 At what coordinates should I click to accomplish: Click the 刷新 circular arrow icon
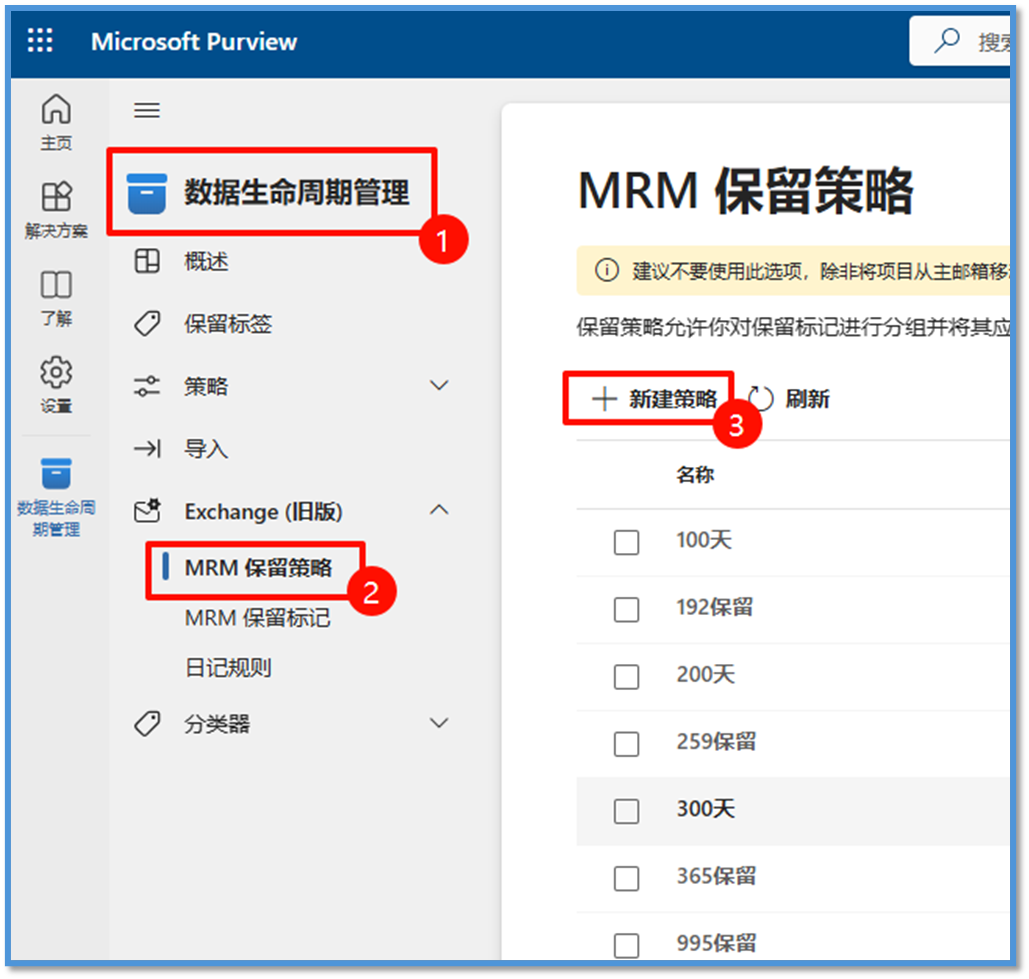[761, 398]
